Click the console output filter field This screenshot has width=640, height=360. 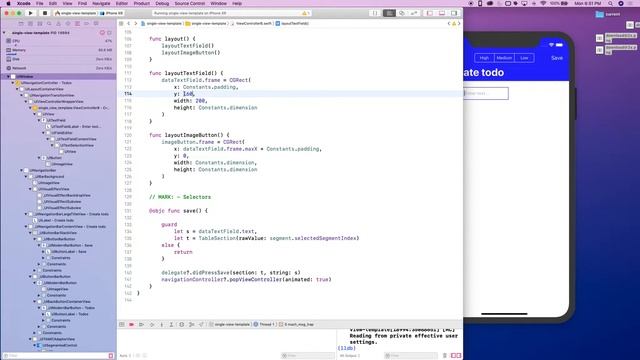411,356
